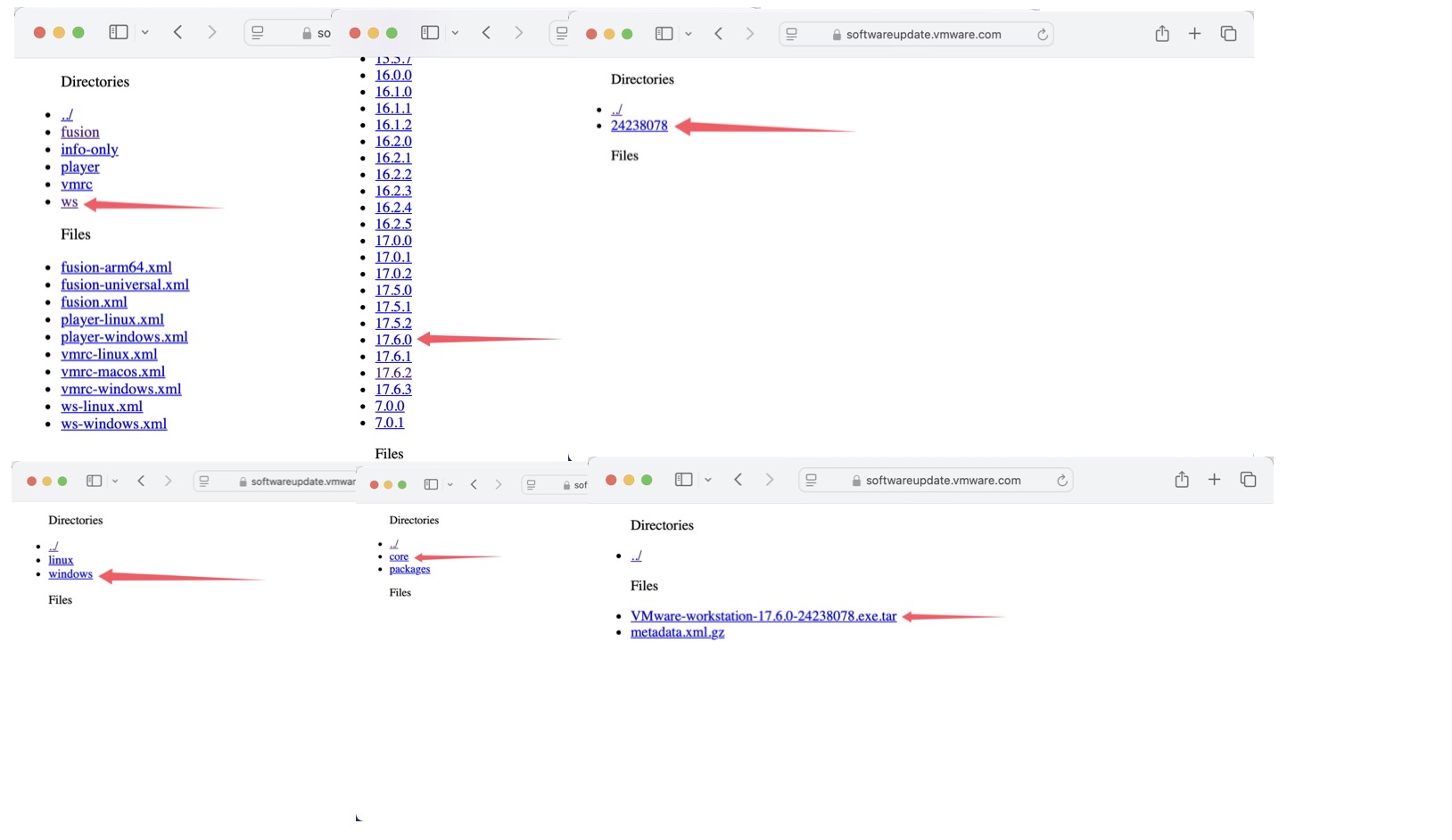Open page menu icon in 24238078 directory window
Screen dimensions: 1452x840
coord(792,34)
